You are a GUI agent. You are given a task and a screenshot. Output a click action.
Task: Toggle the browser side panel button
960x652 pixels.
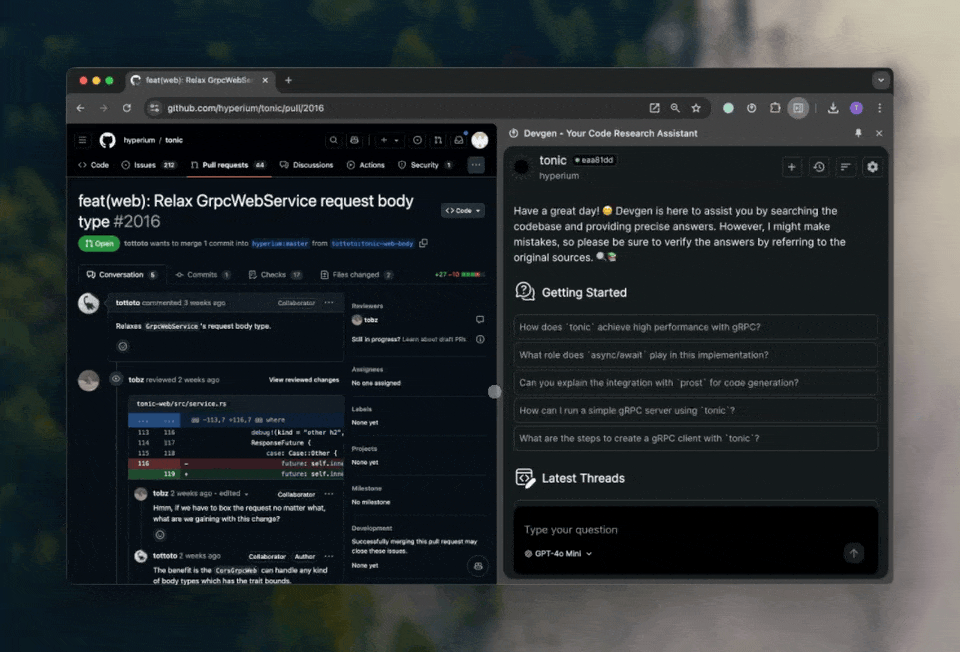797,108
